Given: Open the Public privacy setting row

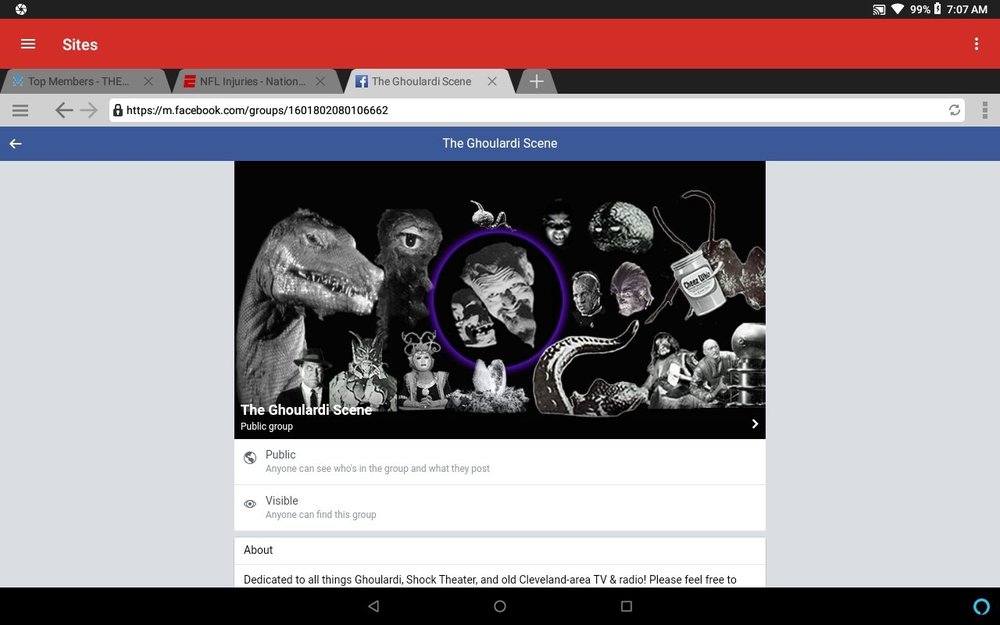Looking at the screenshot, I should pos(499,461).
